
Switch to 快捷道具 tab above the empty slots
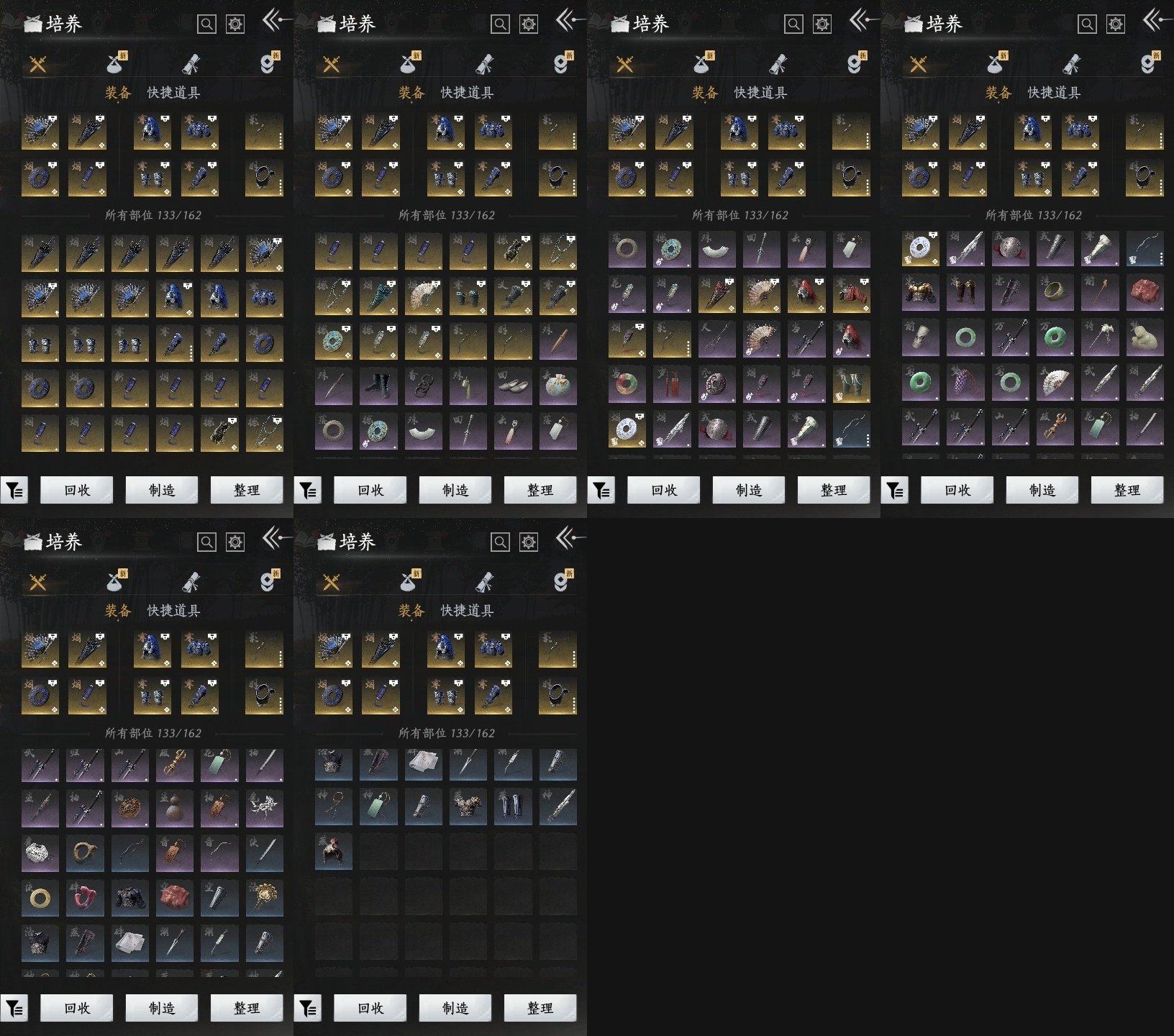pos(467,611)
